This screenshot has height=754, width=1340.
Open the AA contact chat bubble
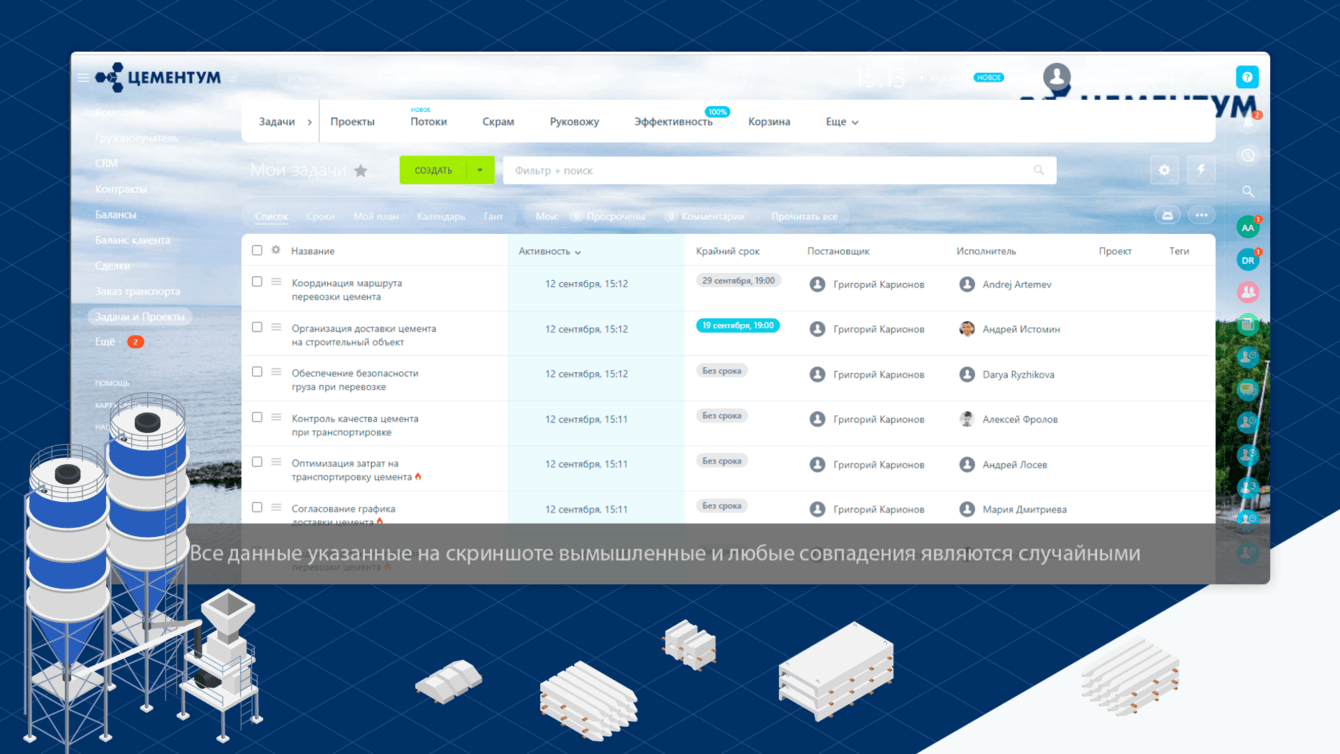1248,228
